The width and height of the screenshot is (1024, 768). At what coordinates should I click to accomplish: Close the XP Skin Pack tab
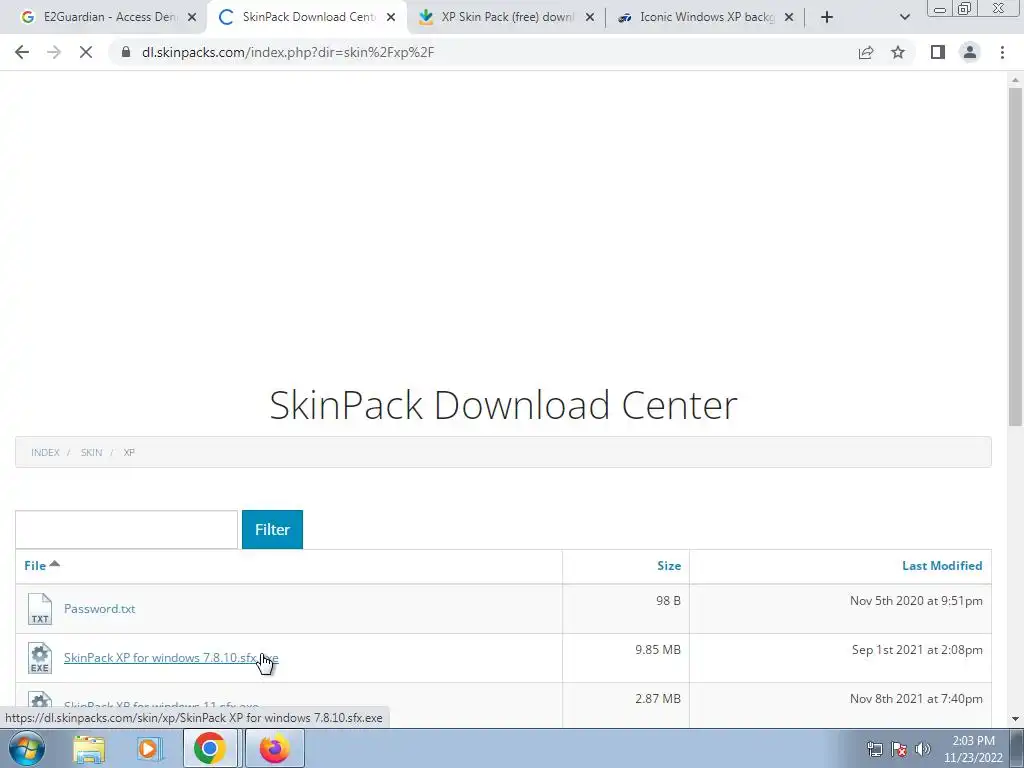[589, 17]
